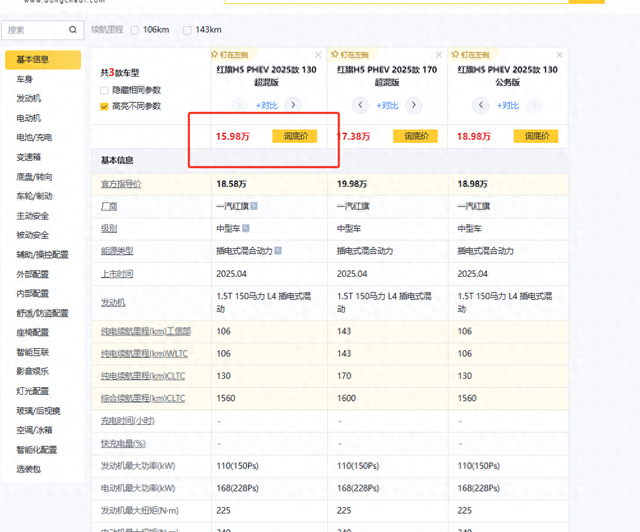Image resolution: width=640 pixels, height=532 pixels.
Task: Open 快充电量(%) parameter link
Action: coord(123,443)
